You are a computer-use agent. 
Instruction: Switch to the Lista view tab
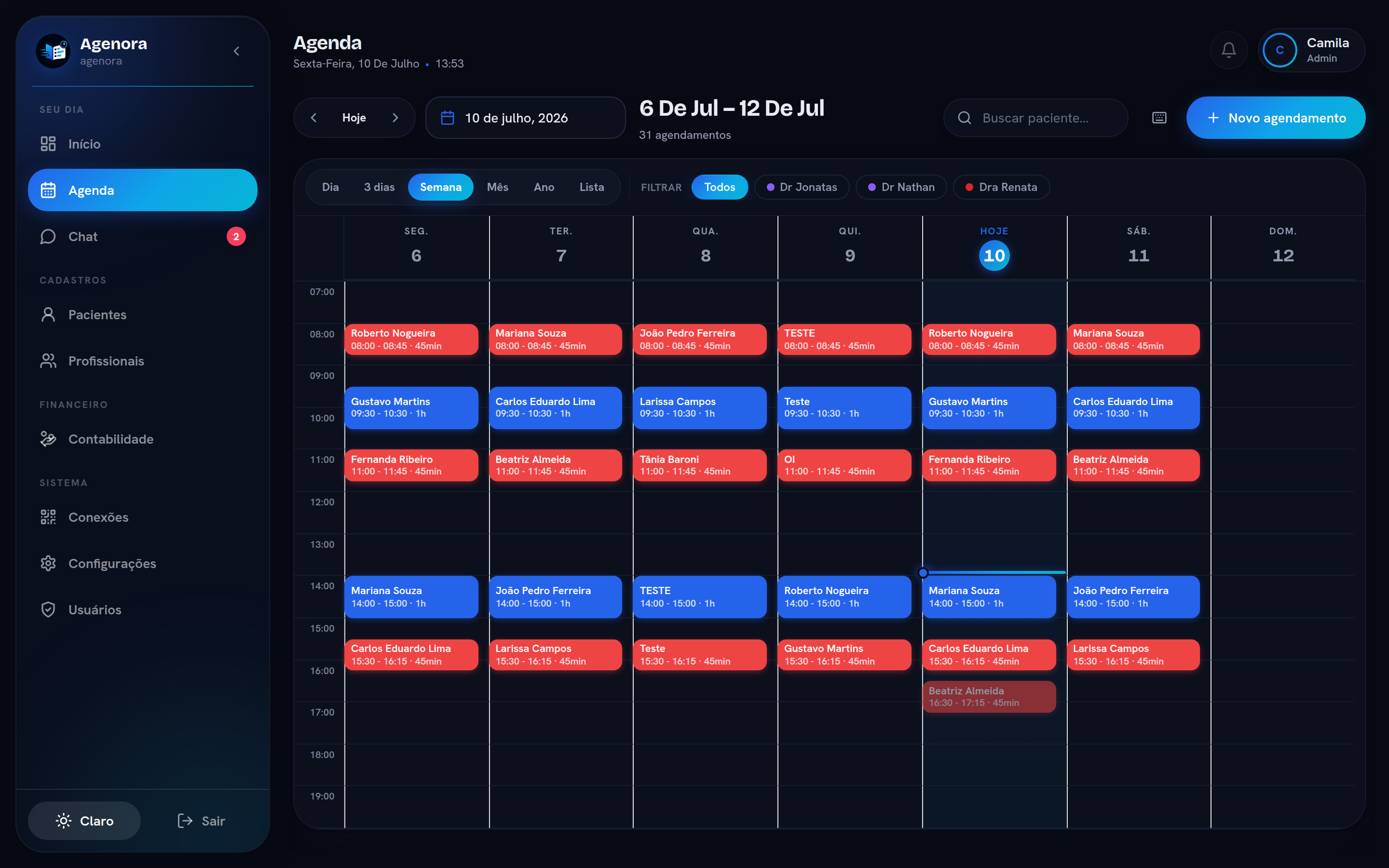(x=591, y=187)
